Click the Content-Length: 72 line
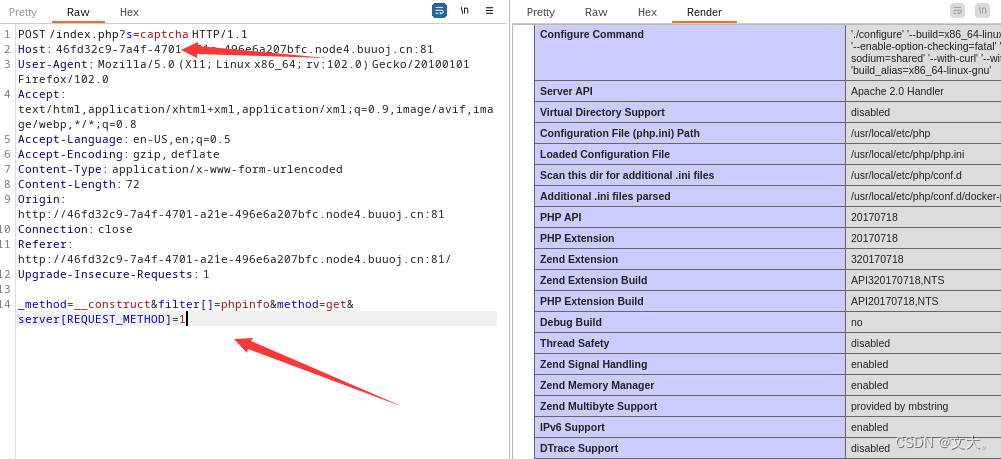This screenshot has width=1001, height=459. point(79,184)
